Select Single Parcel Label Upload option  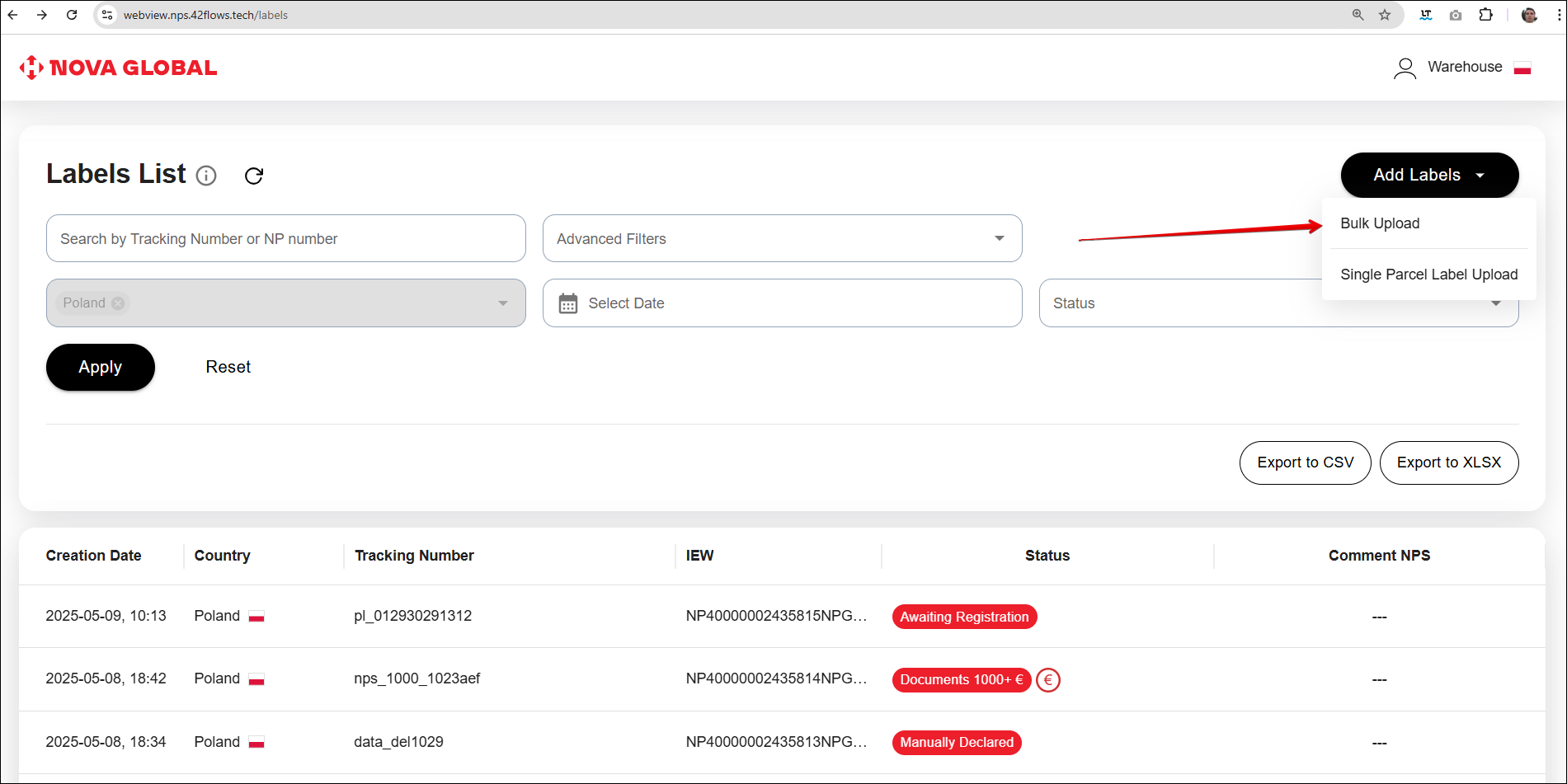point(1428,275)
